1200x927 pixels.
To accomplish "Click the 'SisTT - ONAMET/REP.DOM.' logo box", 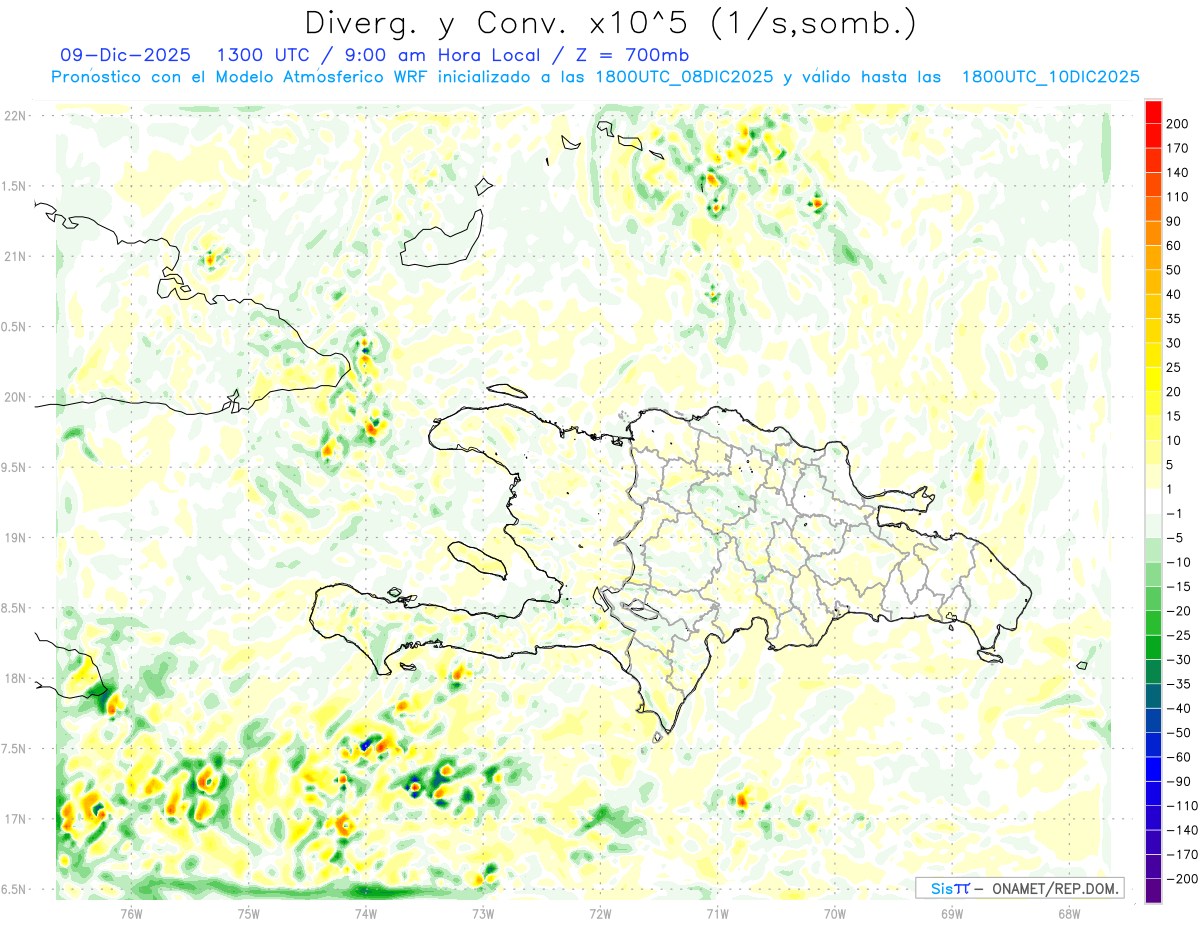I will [1020, 888].
